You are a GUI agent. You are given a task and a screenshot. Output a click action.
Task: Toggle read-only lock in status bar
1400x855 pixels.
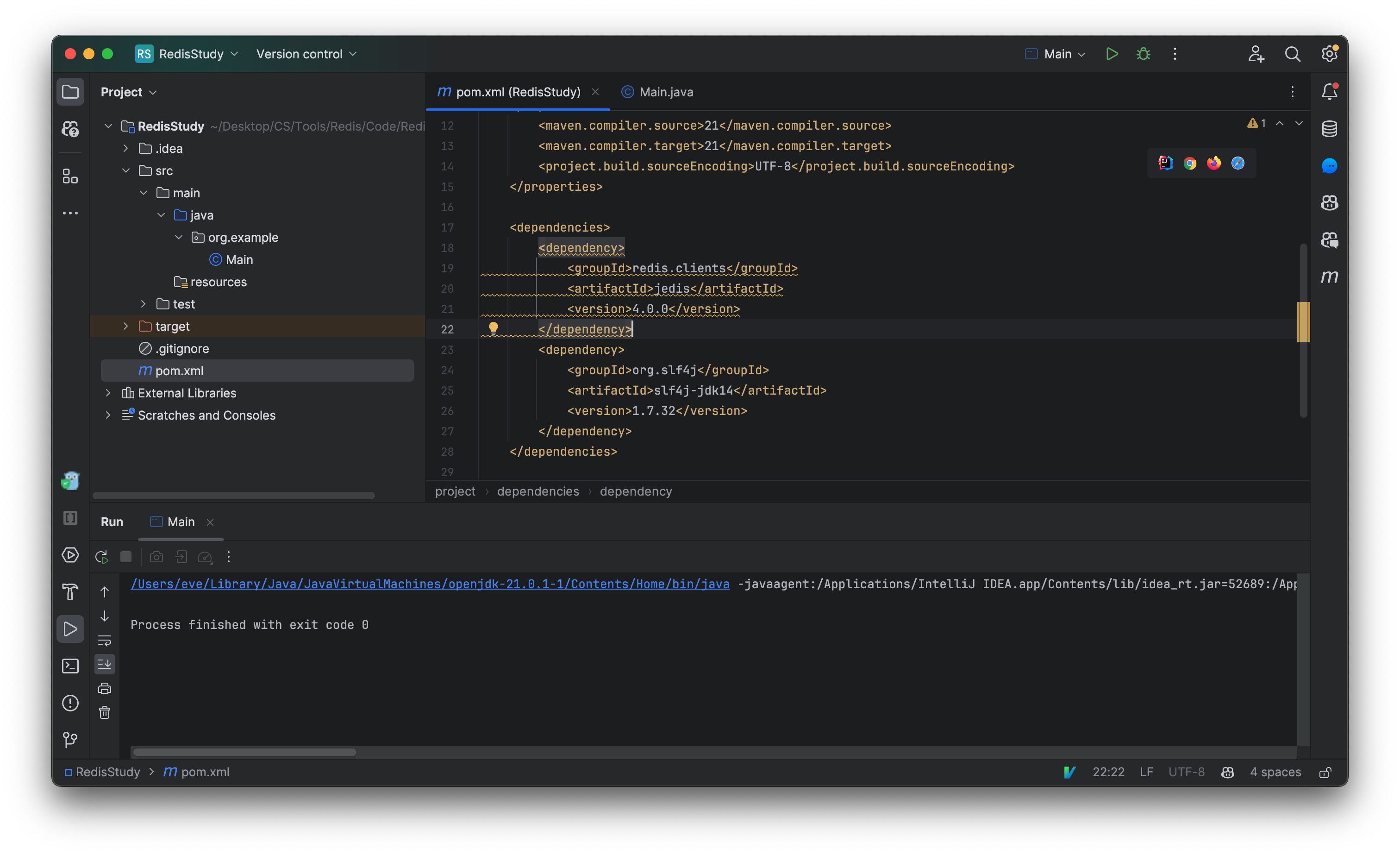[x=1325, y=772]
